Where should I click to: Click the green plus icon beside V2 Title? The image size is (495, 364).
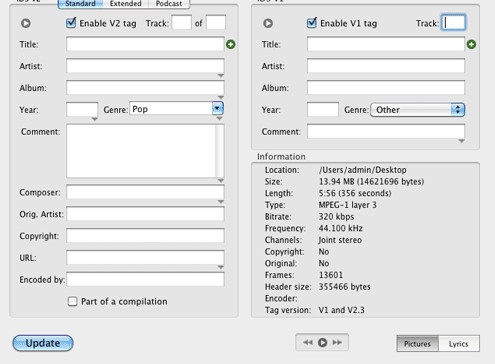click(x=231, y=44)
